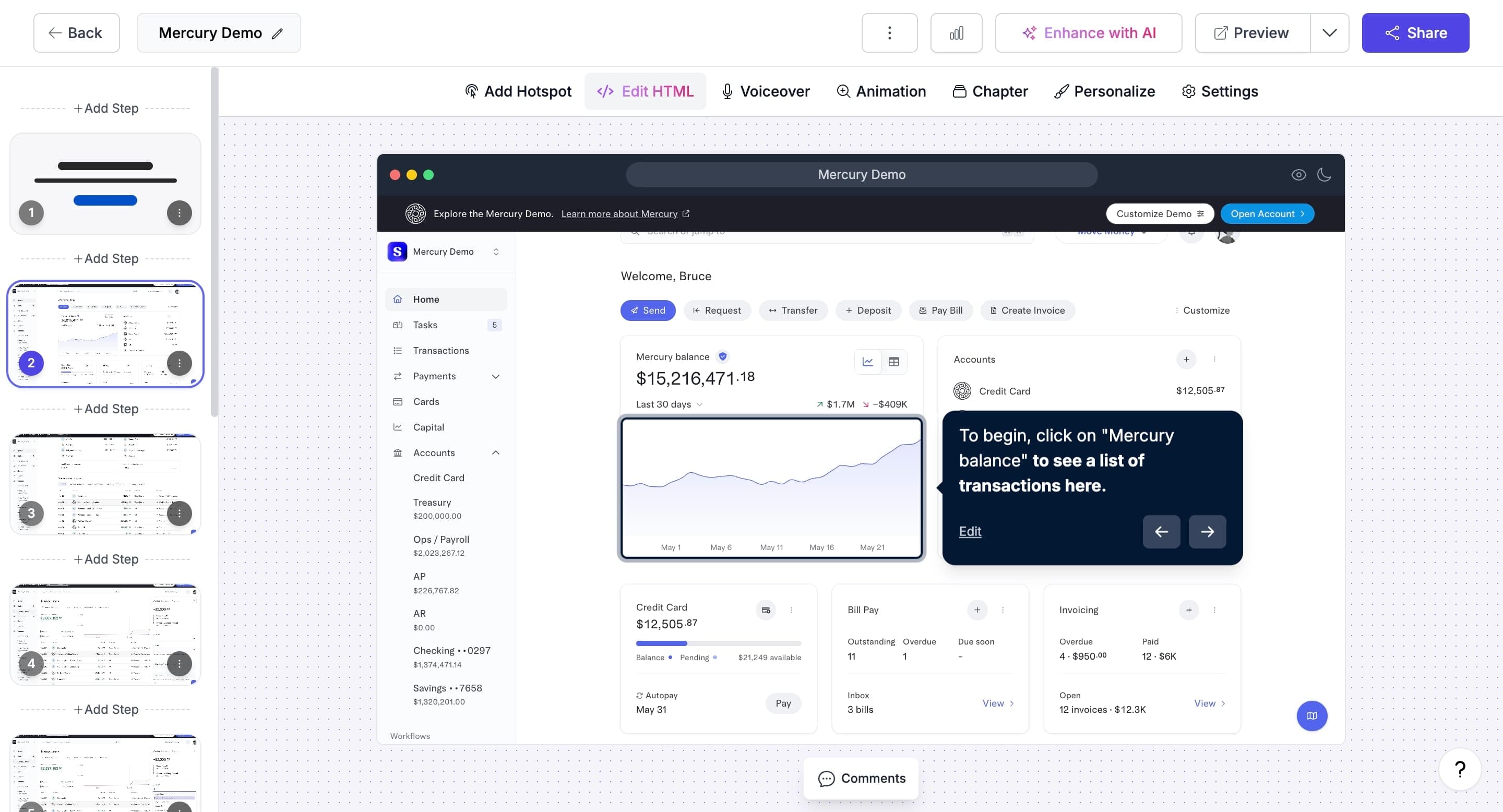Click the verified badge beside Mercury balance
The width and height of the screenshot is (1503, 812).
[x=722, y=356]
